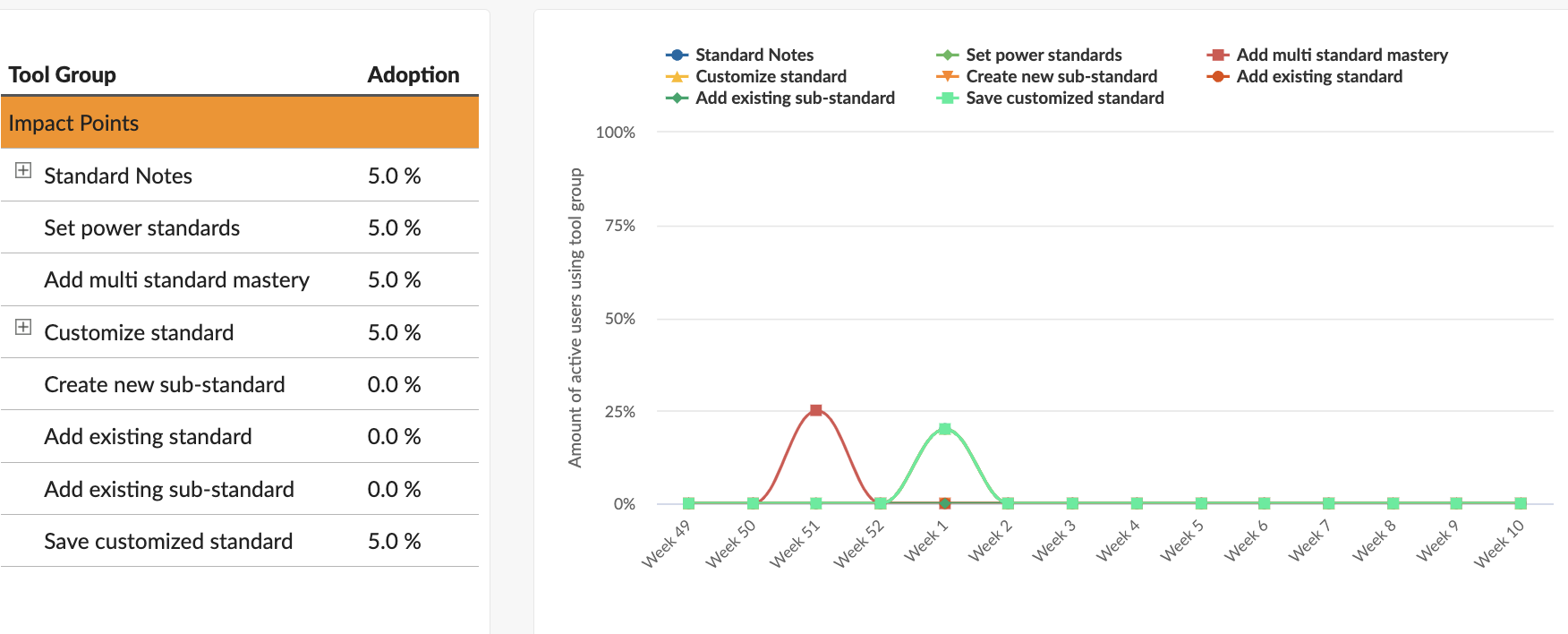
Task: Toggle Standard Notes legend series
Action: (754, 55)
